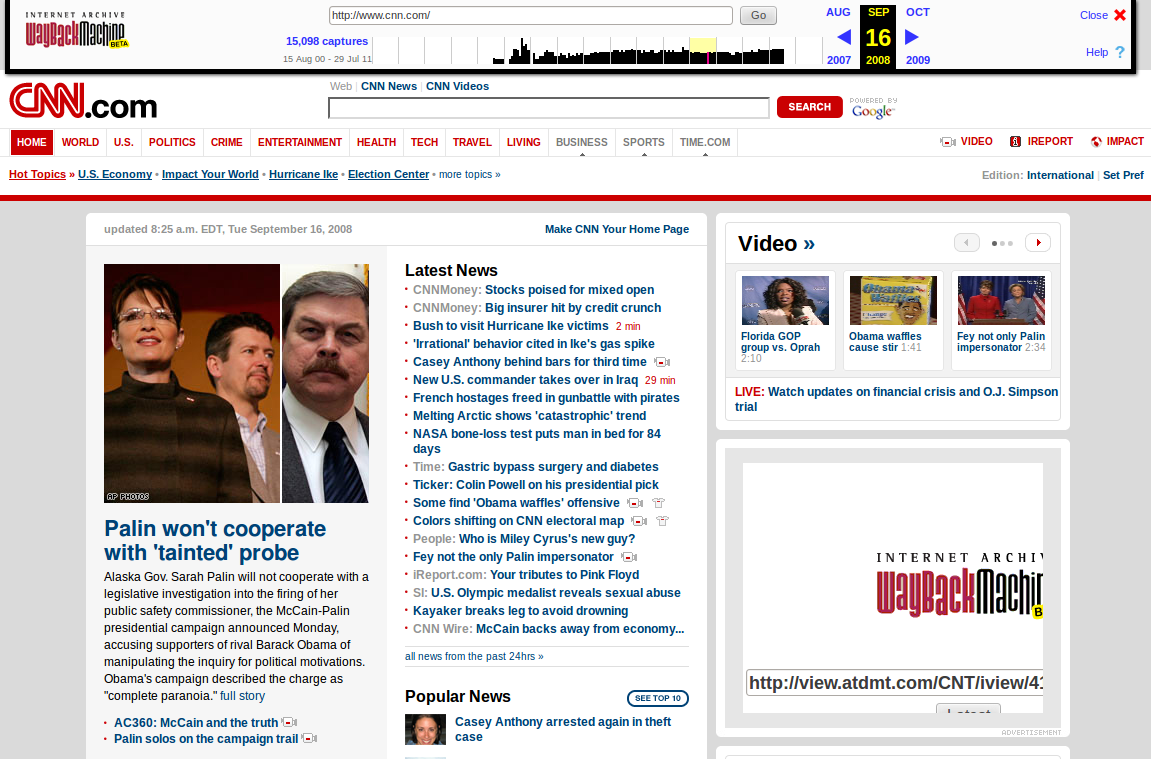Viewport: 1151px width, 759px height.
Task: Play Obama waffles cause stir video thumbnail
Action: click(x=893, y=300)
